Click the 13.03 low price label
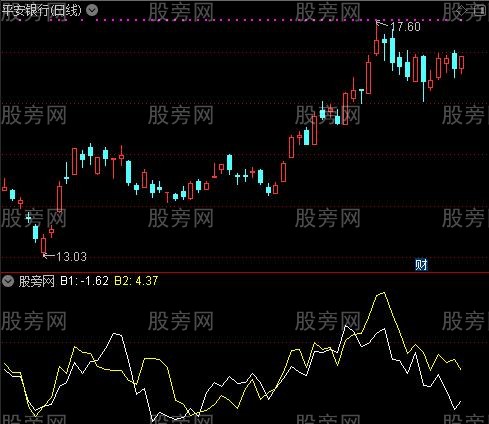This screenshot has width=489, height=424. click(71, 257)
